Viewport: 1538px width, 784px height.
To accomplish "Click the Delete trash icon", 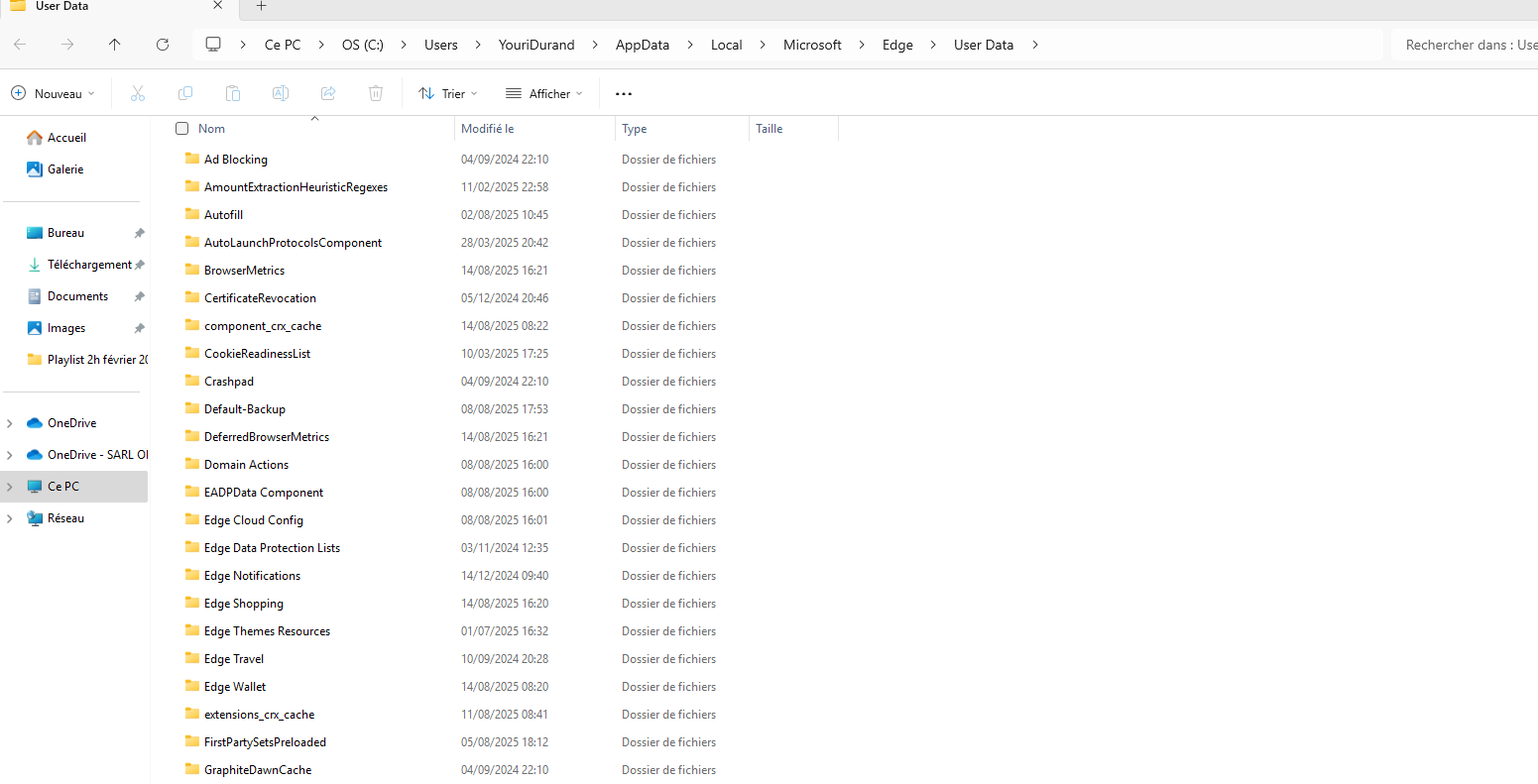I will coord(376,93).
